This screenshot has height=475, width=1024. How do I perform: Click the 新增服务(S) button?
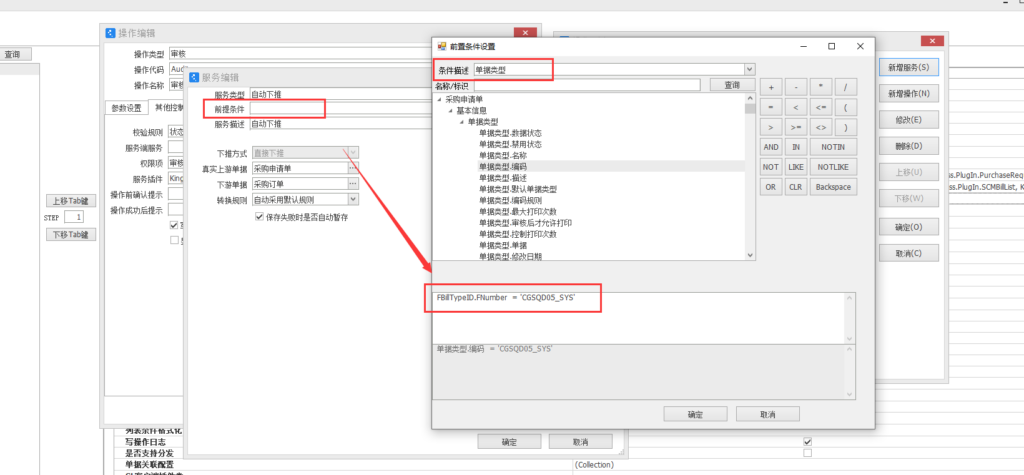(909, 67)
